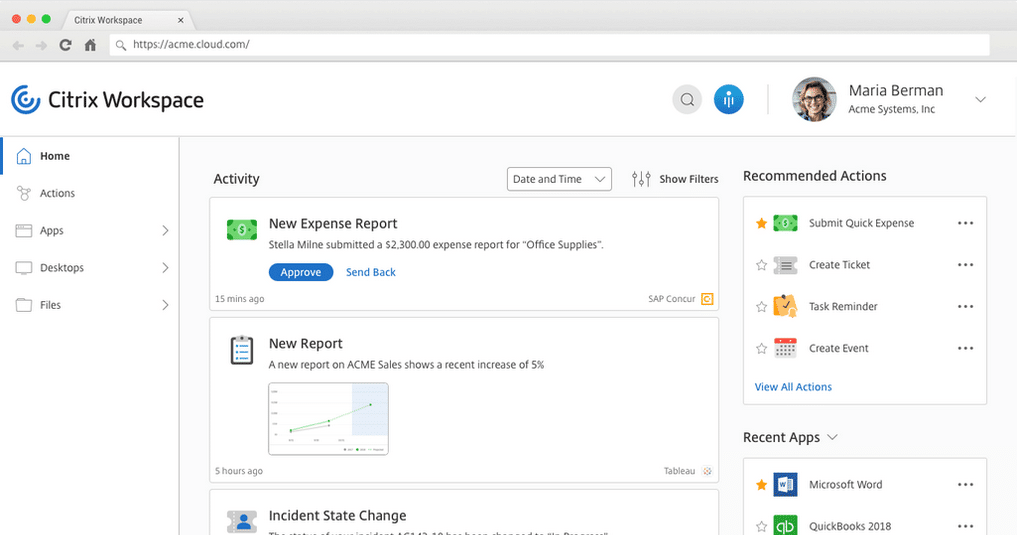Click the QuickBooks 2018 app icon
1017x535 pixels.
[785, 526]
